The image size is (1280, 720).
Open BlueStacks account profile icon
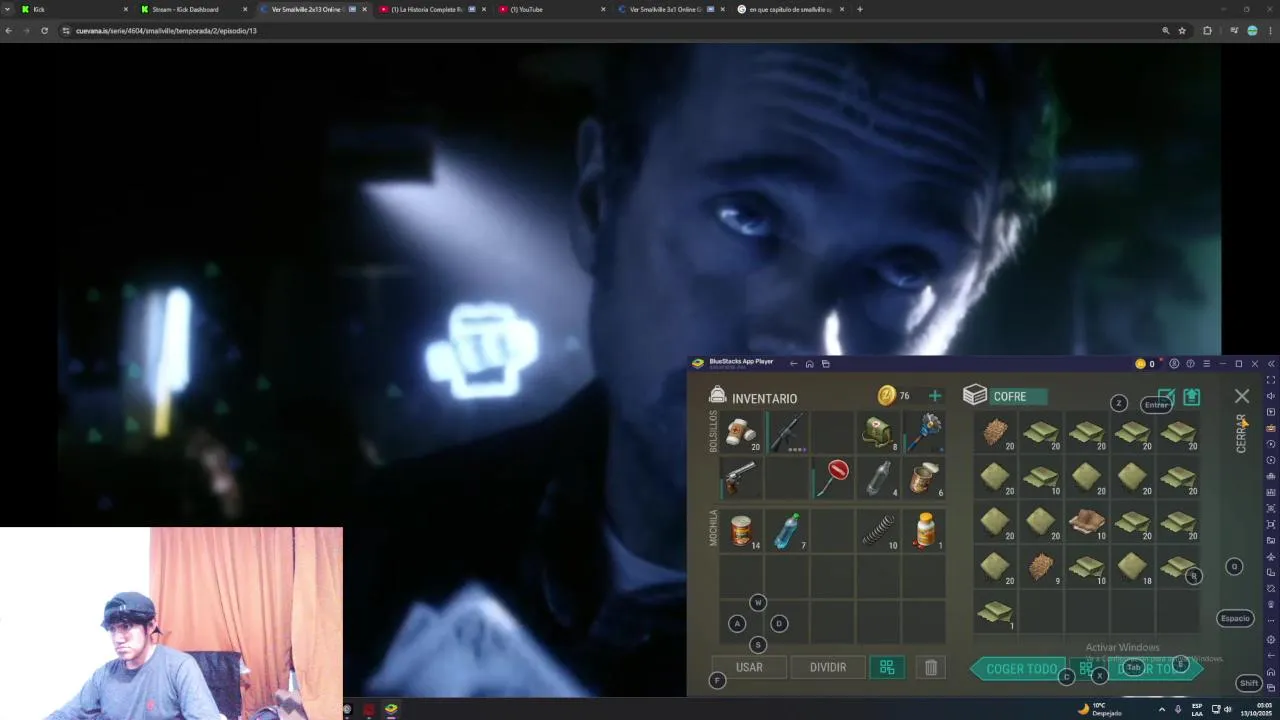pos(1174,364)
